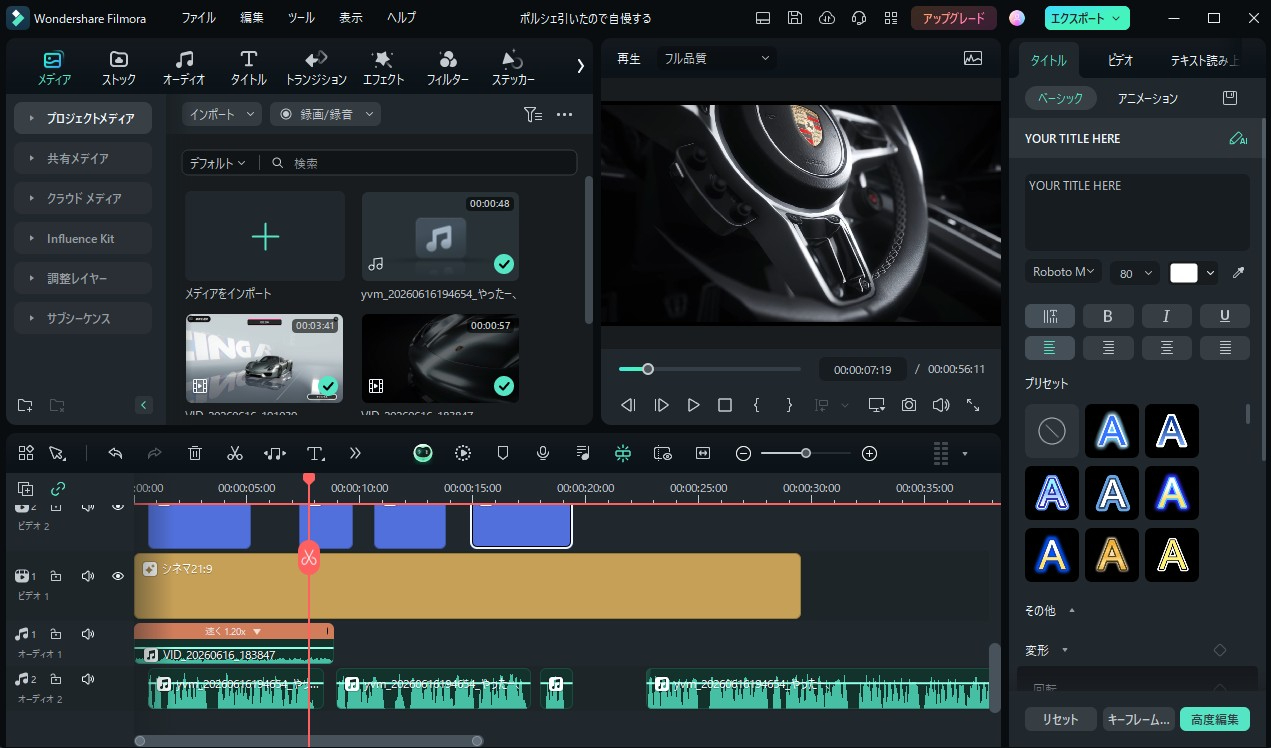Click the scissors split icon in timeline toolbar
This screenshot has width=1271, height=748.
coord(235,453)
